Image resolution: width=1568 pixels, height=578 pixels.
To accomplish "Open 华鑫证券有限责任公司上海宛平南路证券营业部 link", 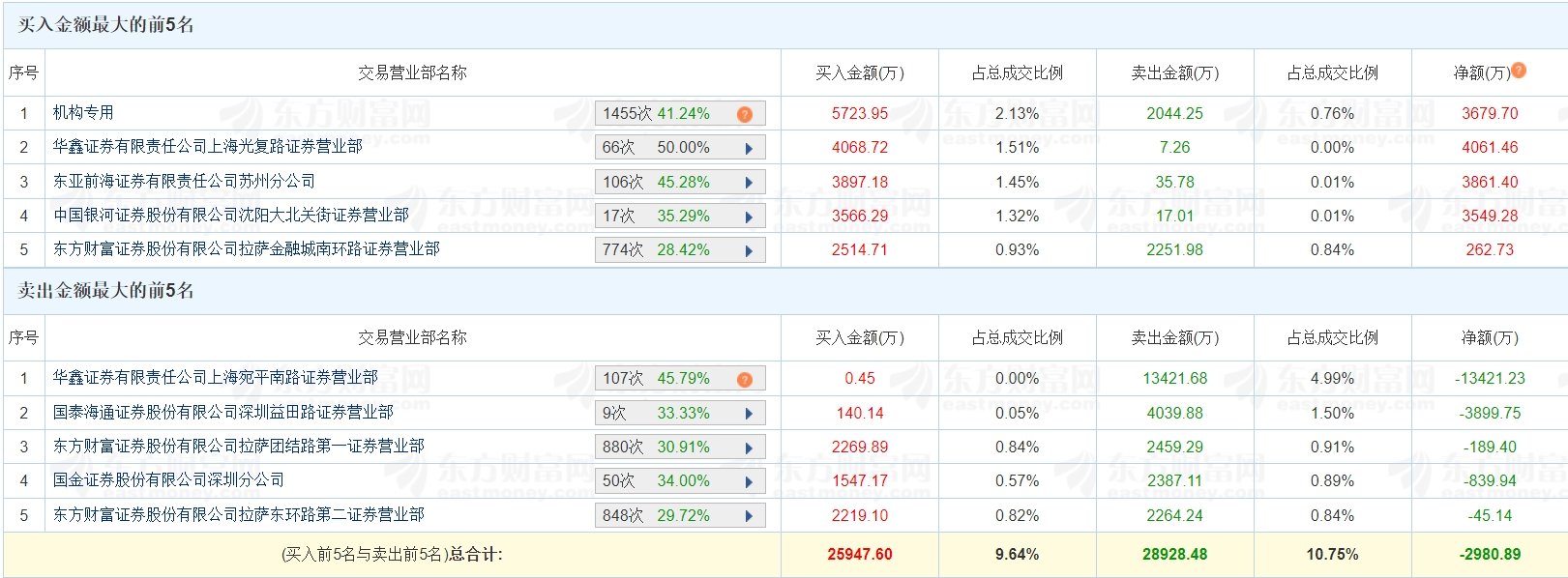I will click(x=216, y=378).
